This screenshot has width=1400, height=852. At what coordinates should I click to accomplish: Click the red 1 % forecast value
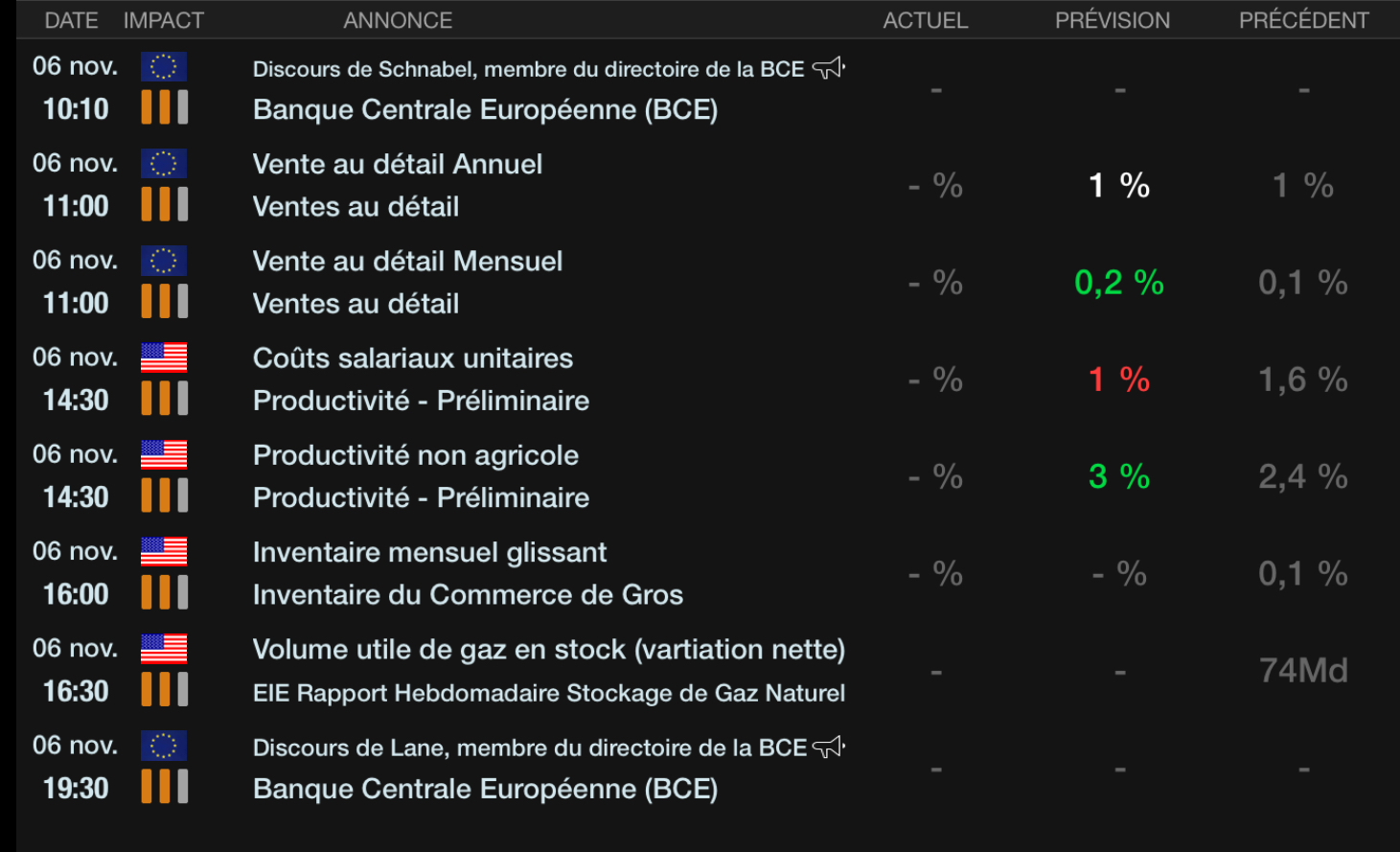(1118, 380)
